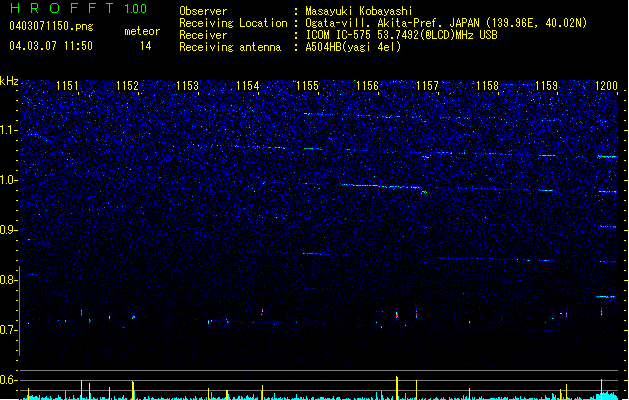629x400 pixels.
Task: Click receiver value ICOM IC-575 53.7492 MHz USB
Action: click(x=401, y=35)
